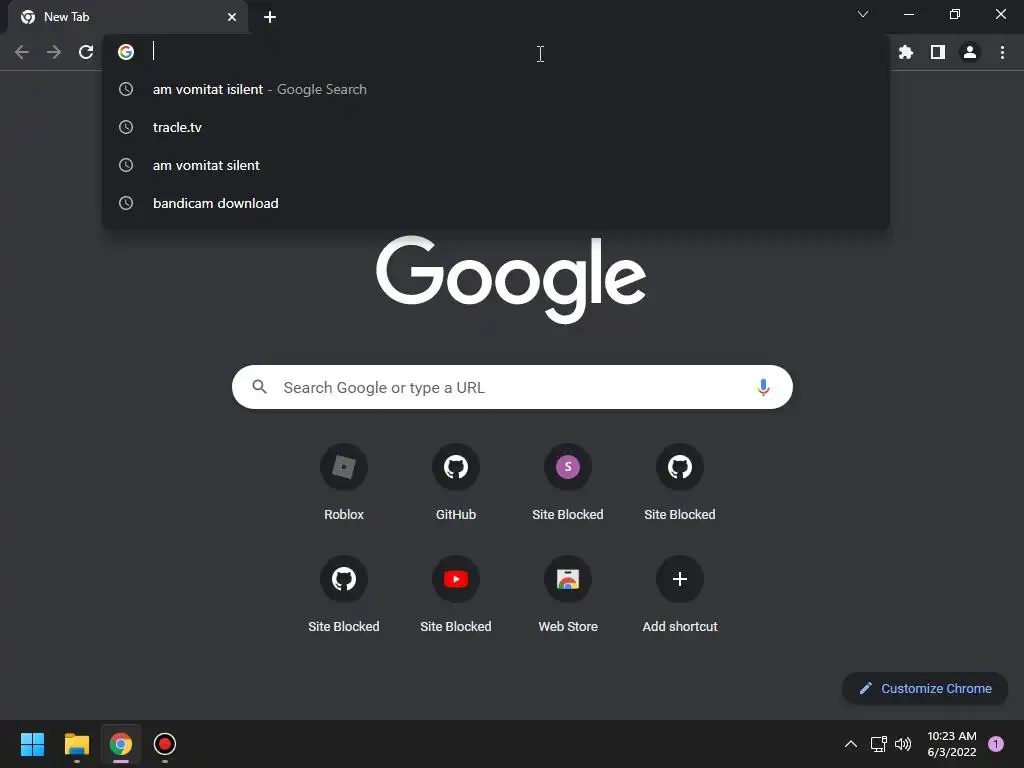This screenshot has height=768, width=1024.
Task: Open Chrome three-dot menu
Action: coord(1002,52)
